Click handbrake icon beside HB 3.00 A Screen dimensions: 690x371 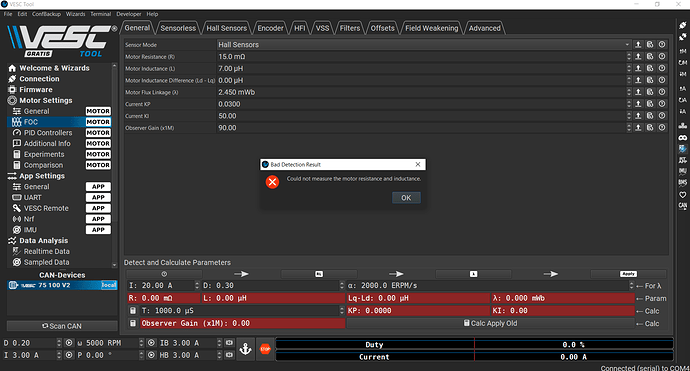click(229, 355)
